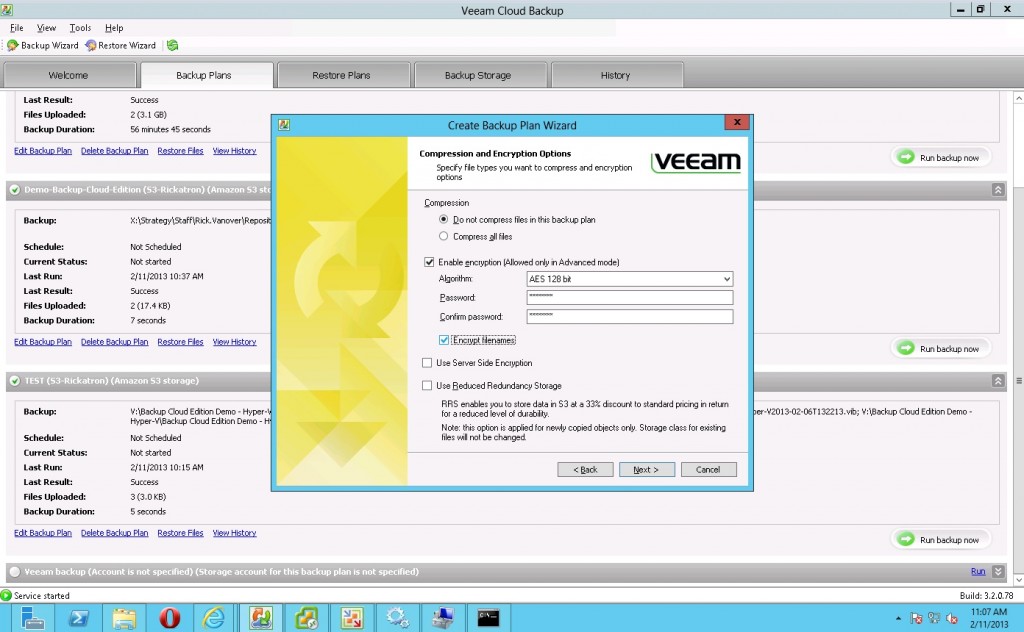Switch to the History tab

[x=615, y=75]
